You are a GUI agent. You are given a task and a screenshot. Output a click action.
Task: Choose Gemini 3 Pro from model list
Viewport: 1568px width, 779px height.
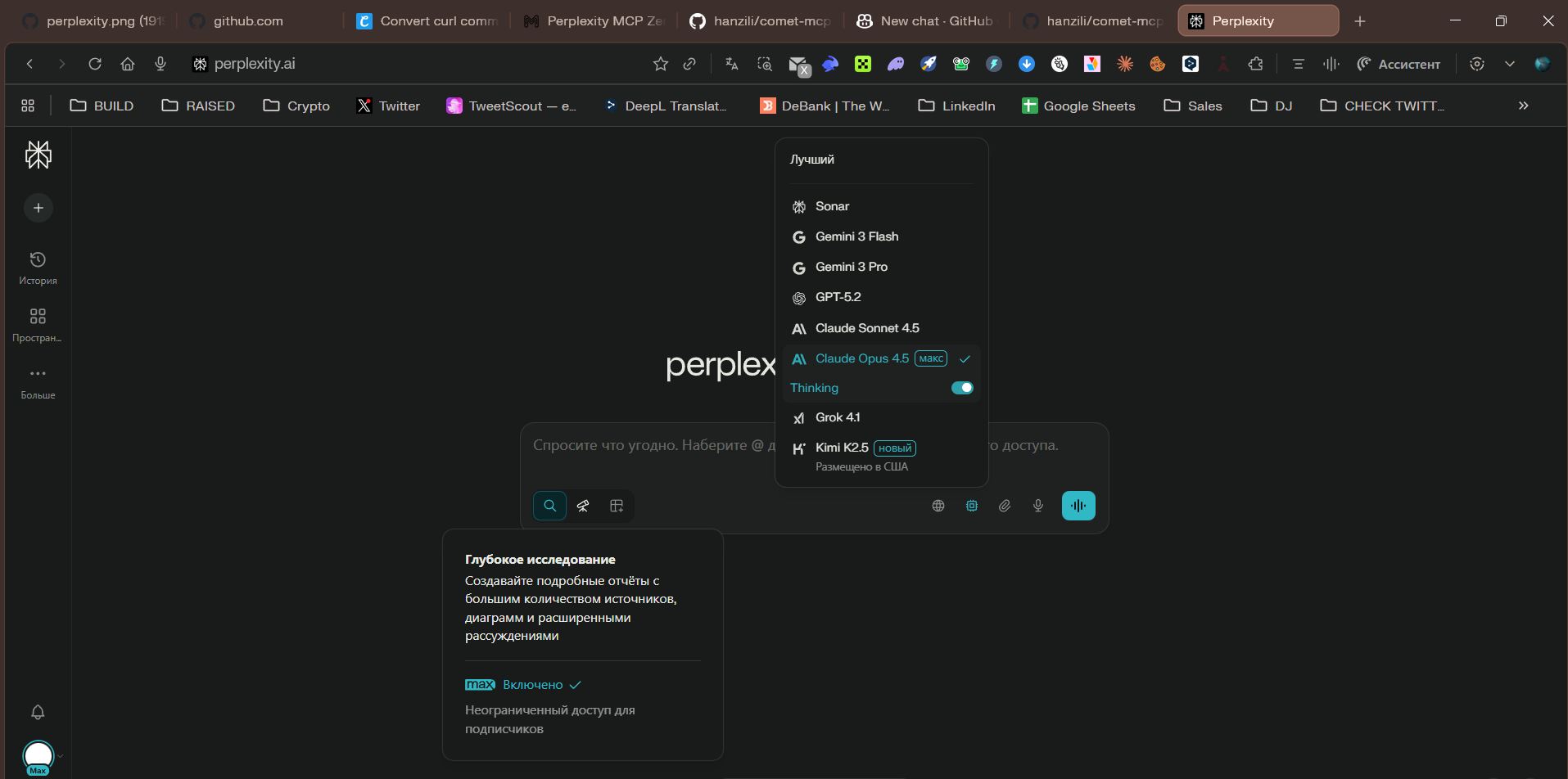pyautogui.click(x=852, y=267)
